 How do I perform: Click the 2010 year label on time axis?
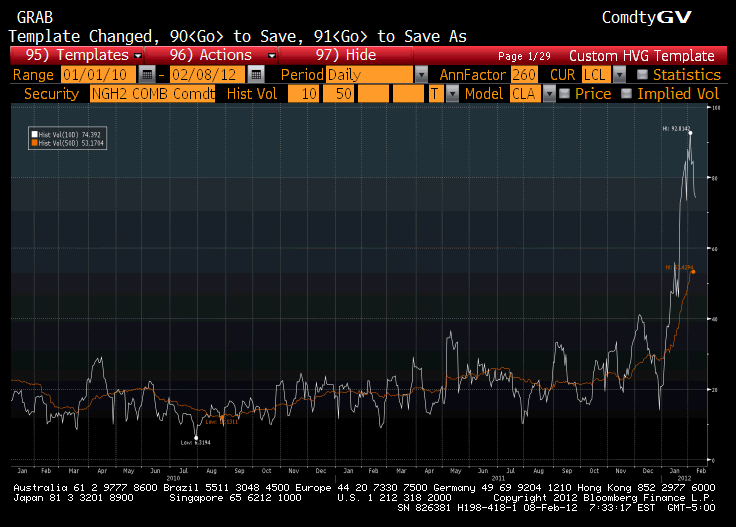[173, 478]
